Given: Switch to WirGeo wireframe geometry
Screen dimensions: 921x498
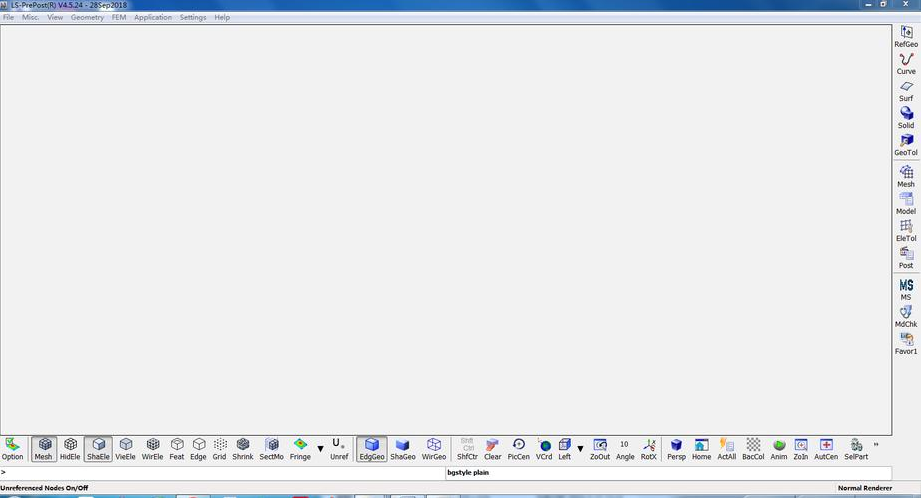Looking at the screenshot, I should (434, 449).
